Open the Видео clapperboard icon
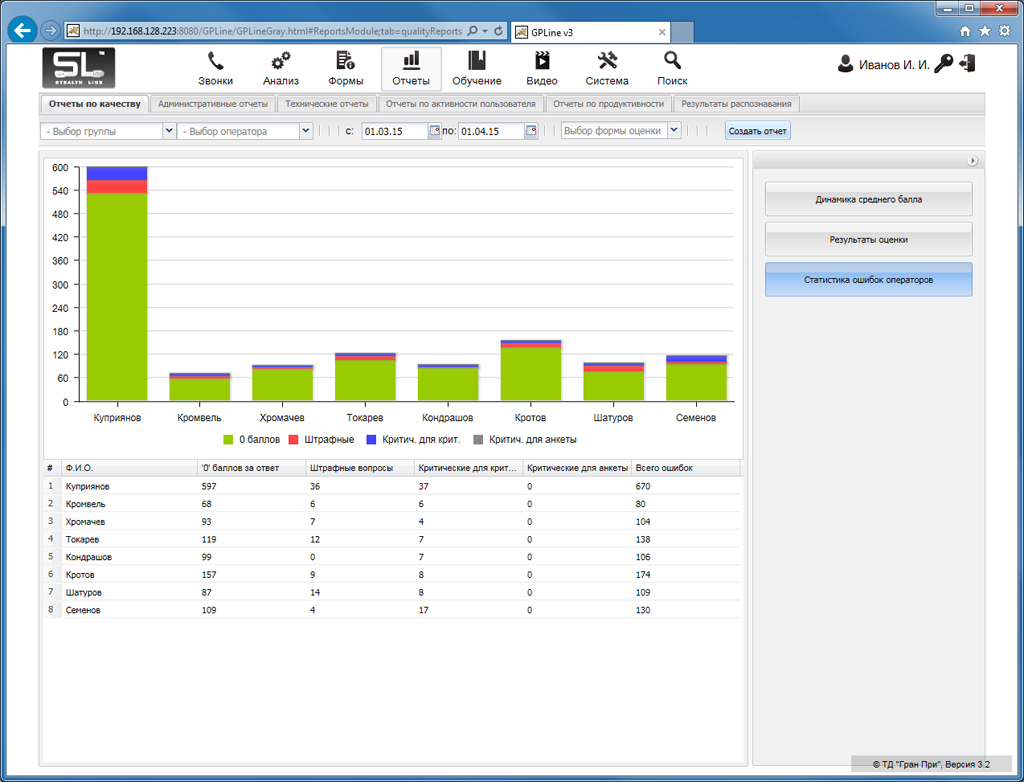1024x782 pixels. [x=542, y=62]
